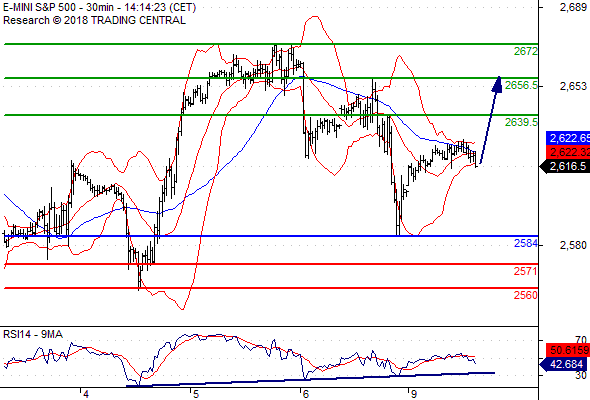Image resolution: width=590 pixels, height=400 pixels.
Task: Click the blue 2584 pivot label
Action: coord(526,243)
